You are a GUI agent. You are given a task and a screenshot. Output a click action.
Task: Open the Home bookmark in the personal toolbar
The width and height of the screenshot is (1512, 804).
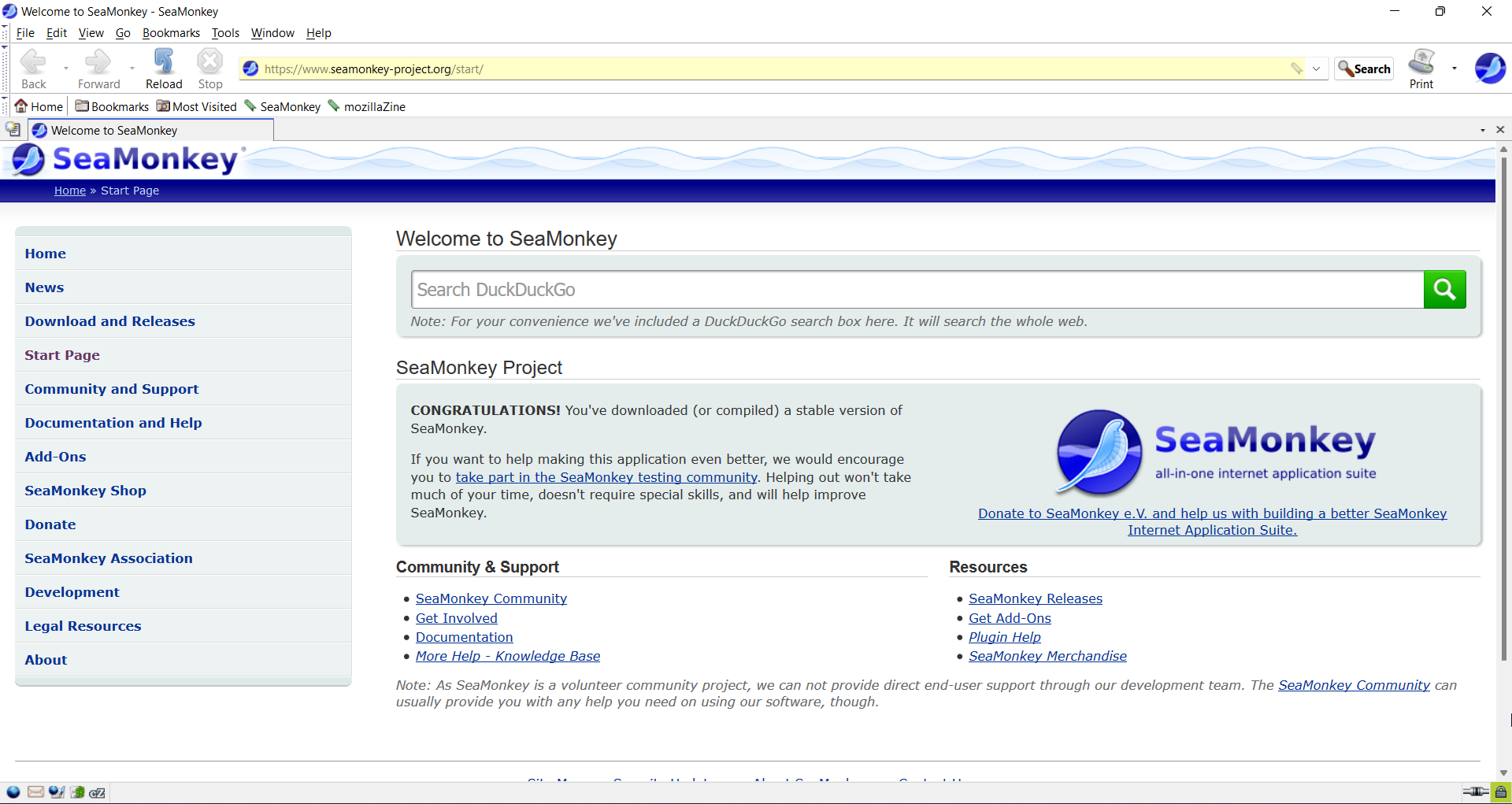point(39,106)
